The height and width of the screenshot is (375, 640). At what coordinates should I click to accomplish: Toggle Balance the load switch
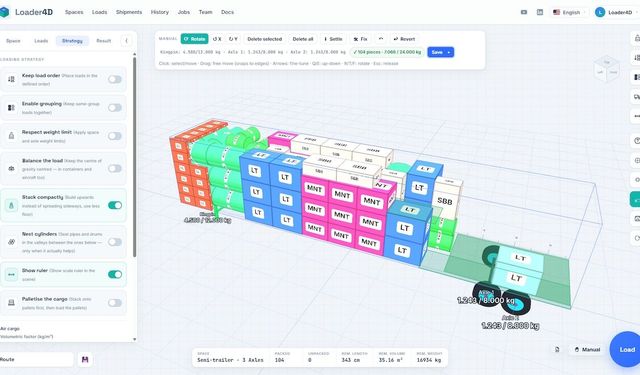(x=115, y=169)
